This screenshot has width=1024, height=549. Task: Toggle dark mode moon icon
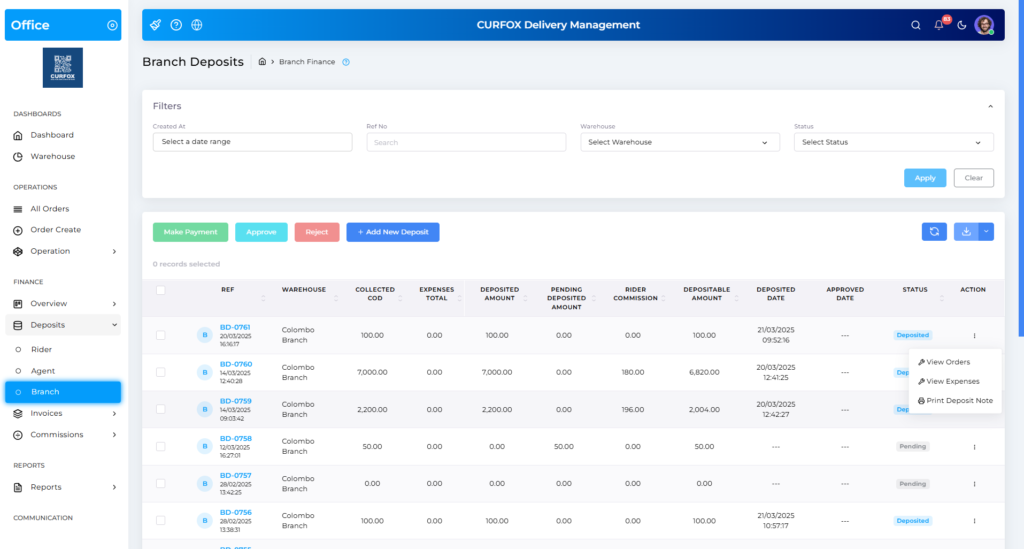pos(961,25)
